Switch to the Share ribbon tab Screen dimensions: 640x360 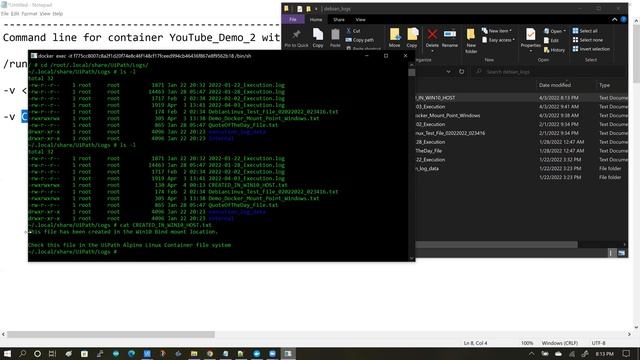pos(339,19)
